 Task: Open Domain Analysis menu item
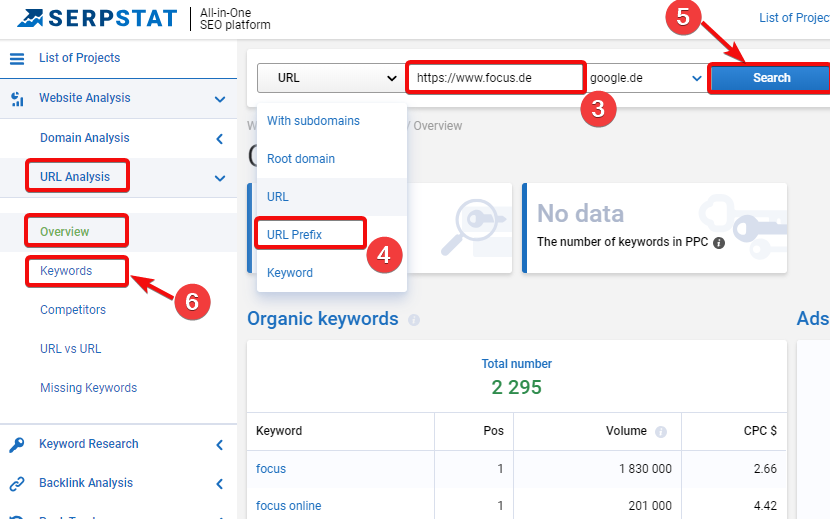tap(85, 138)
